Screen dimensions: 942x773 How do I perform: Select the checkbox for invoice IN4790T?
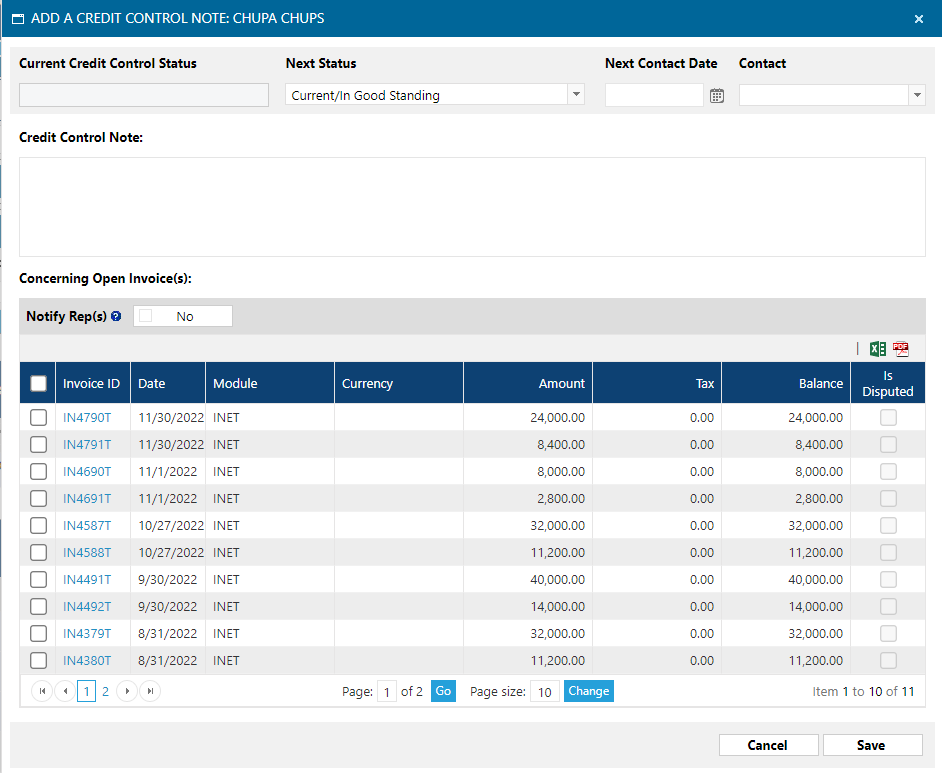click(38, 418)
